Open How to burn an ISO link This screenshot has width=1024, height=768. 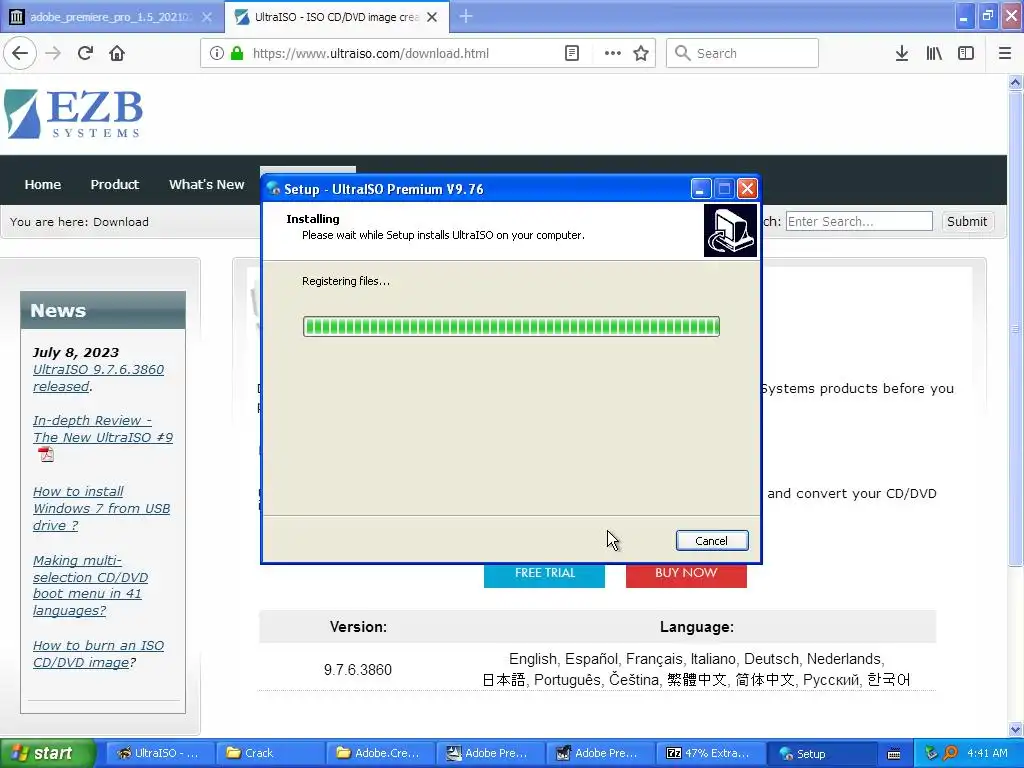pyautogui.click(x=98, y=654)
